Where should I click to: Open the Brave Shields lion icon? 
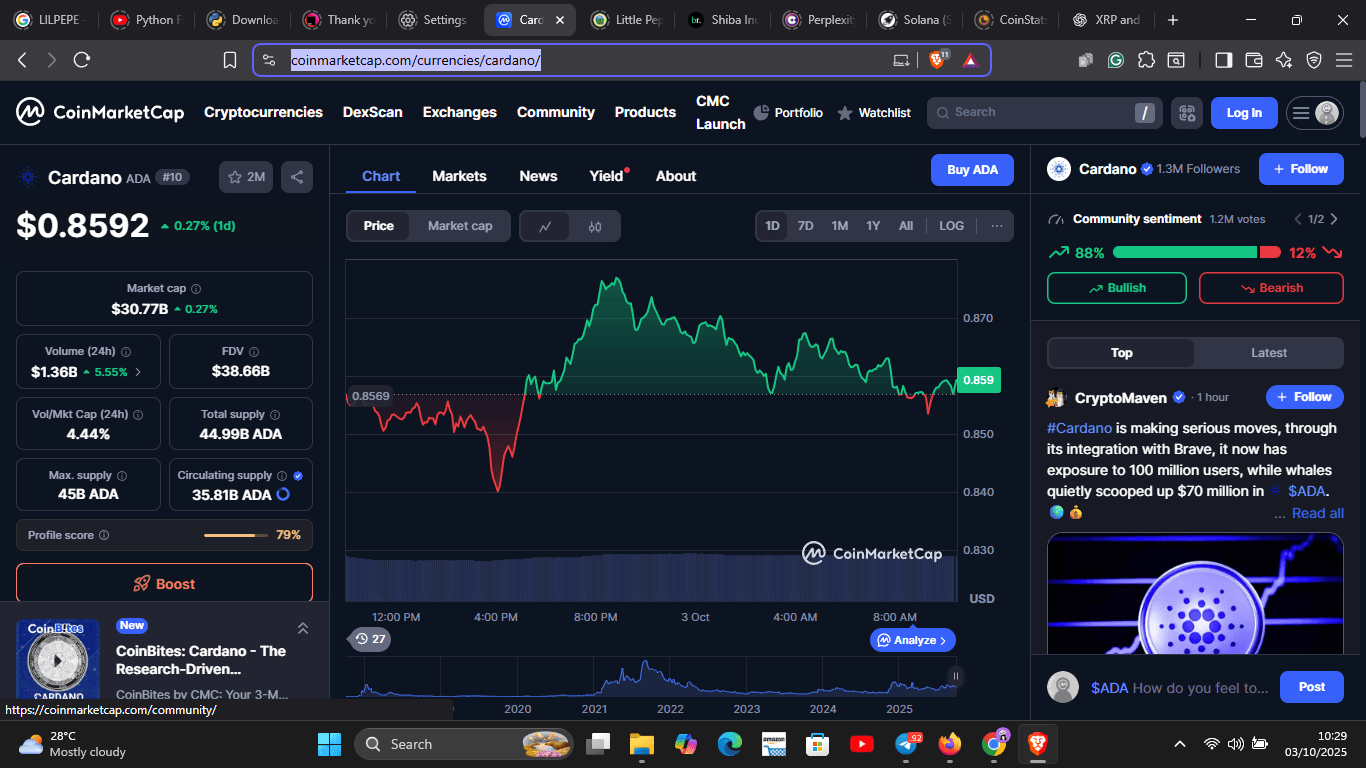coord(938,60)
